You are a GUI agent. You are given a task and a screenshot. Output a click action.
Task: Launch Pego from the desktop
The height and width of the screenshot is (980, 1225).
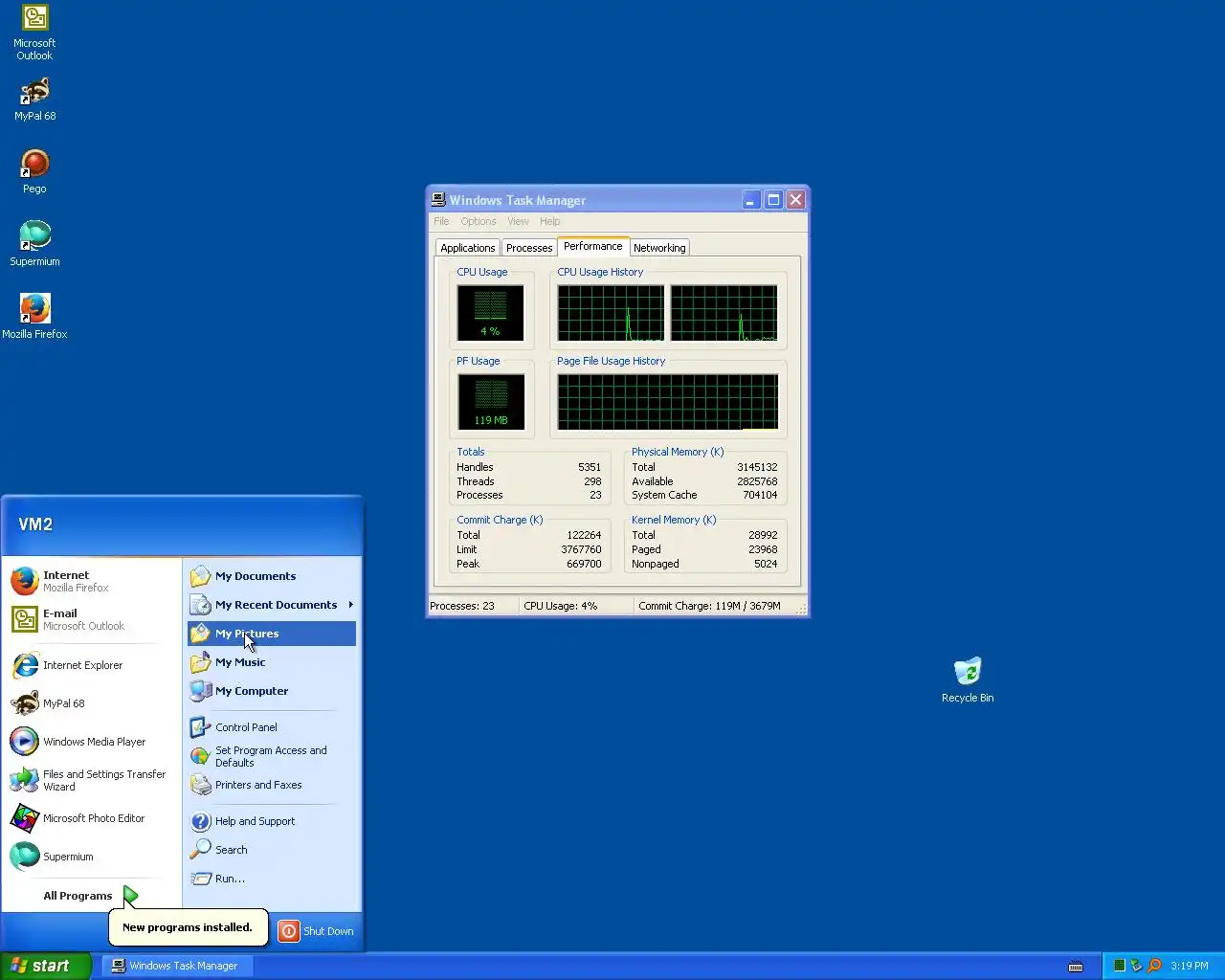pos(34,172)
